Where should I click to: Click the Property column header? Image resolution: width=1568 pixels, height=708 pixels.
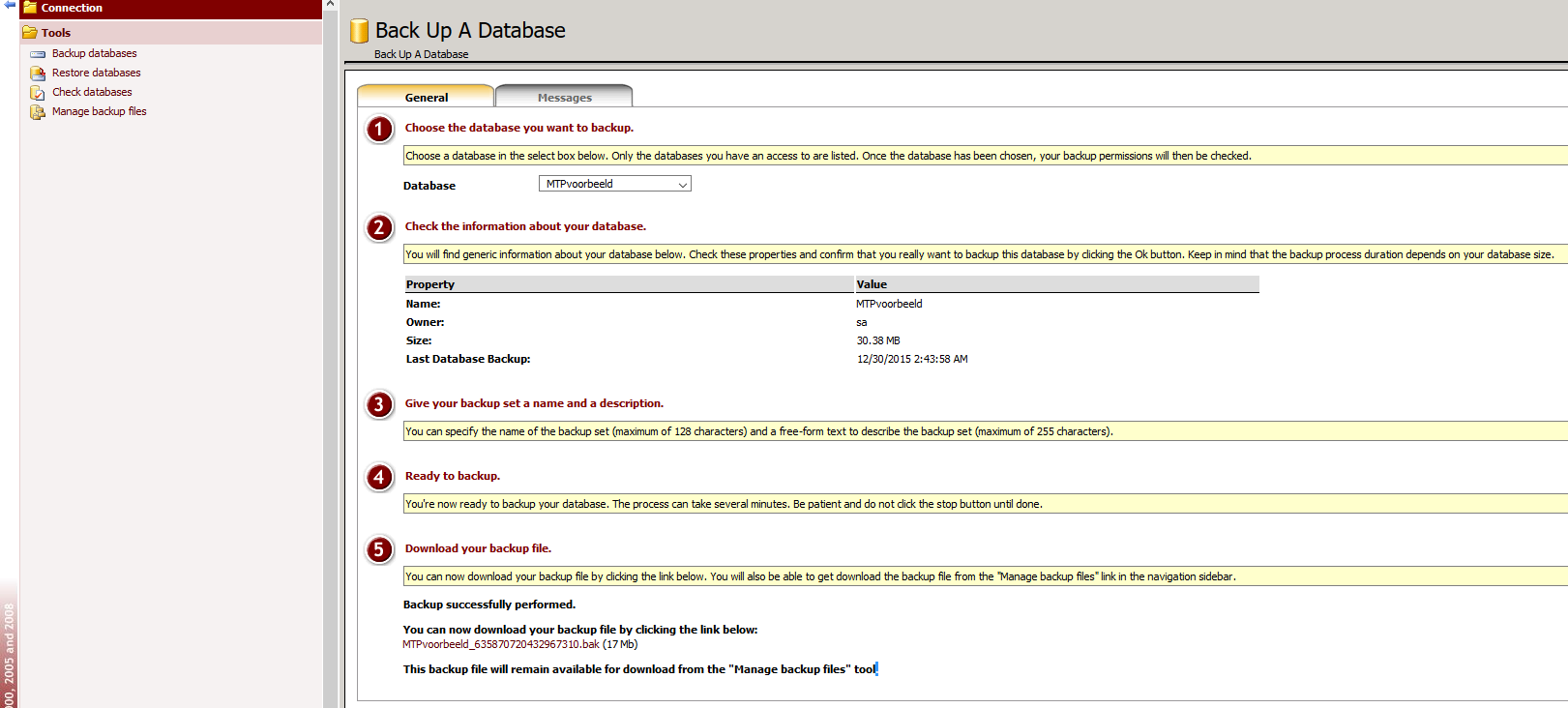pos(629,284)
